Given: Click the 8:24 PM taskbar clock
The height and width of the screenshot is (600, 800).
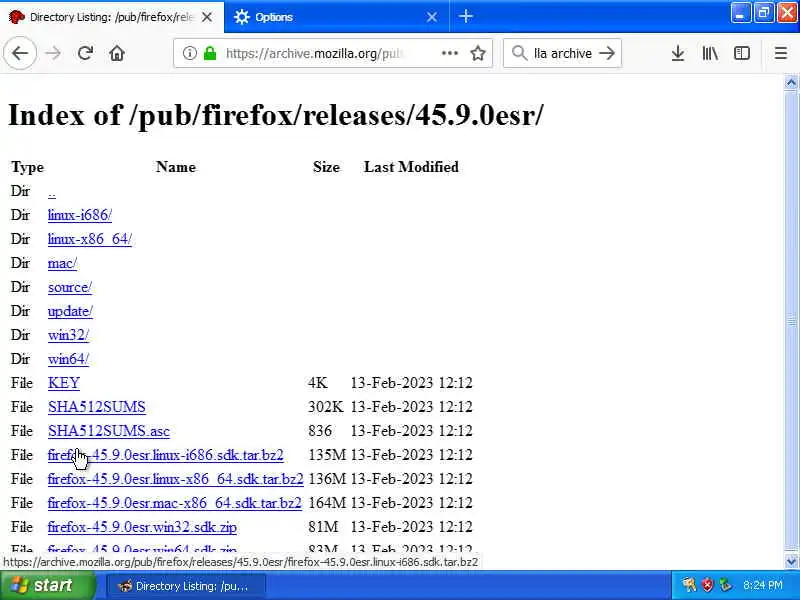Looking at the screenshot, I should tap(763, 585).
